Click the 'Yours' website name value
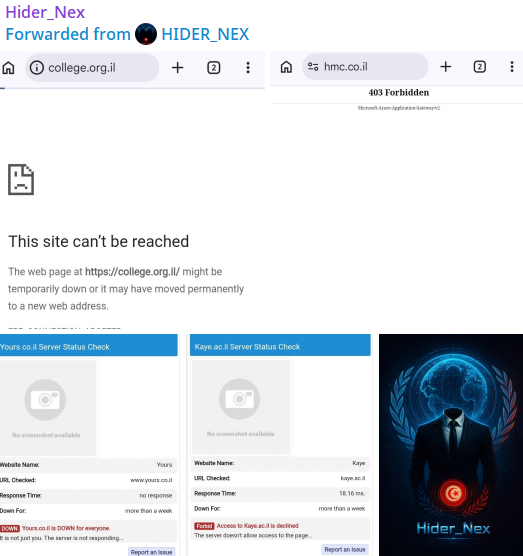This screenshot has height=556, width=523. tap(164, 465)
